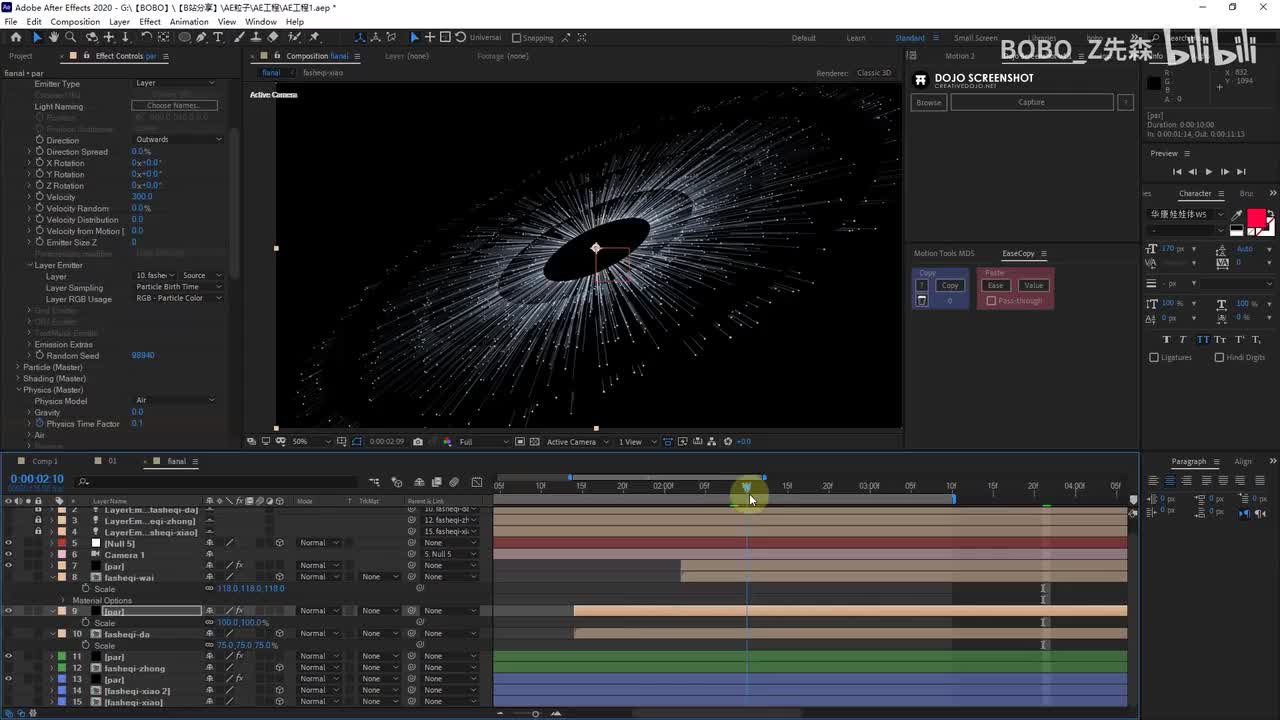Enable the Snapping checkbox
Screen dimensions: 1280x720
click(x=516, y=38)
